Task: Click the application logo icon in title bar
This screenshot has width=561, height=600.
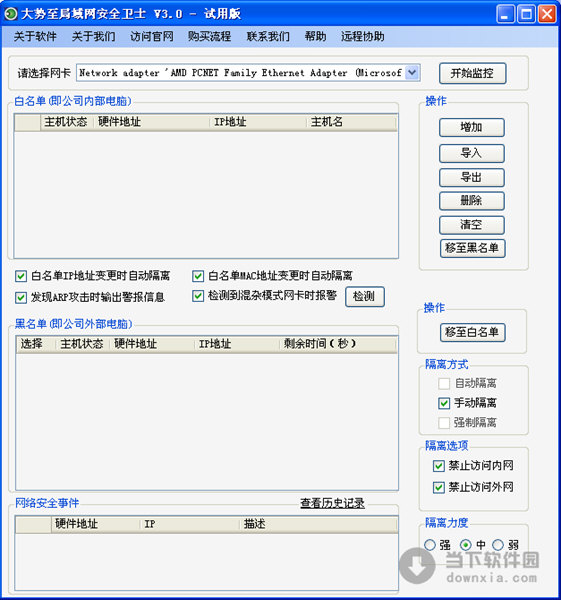Action: click(x=11, y=14)
